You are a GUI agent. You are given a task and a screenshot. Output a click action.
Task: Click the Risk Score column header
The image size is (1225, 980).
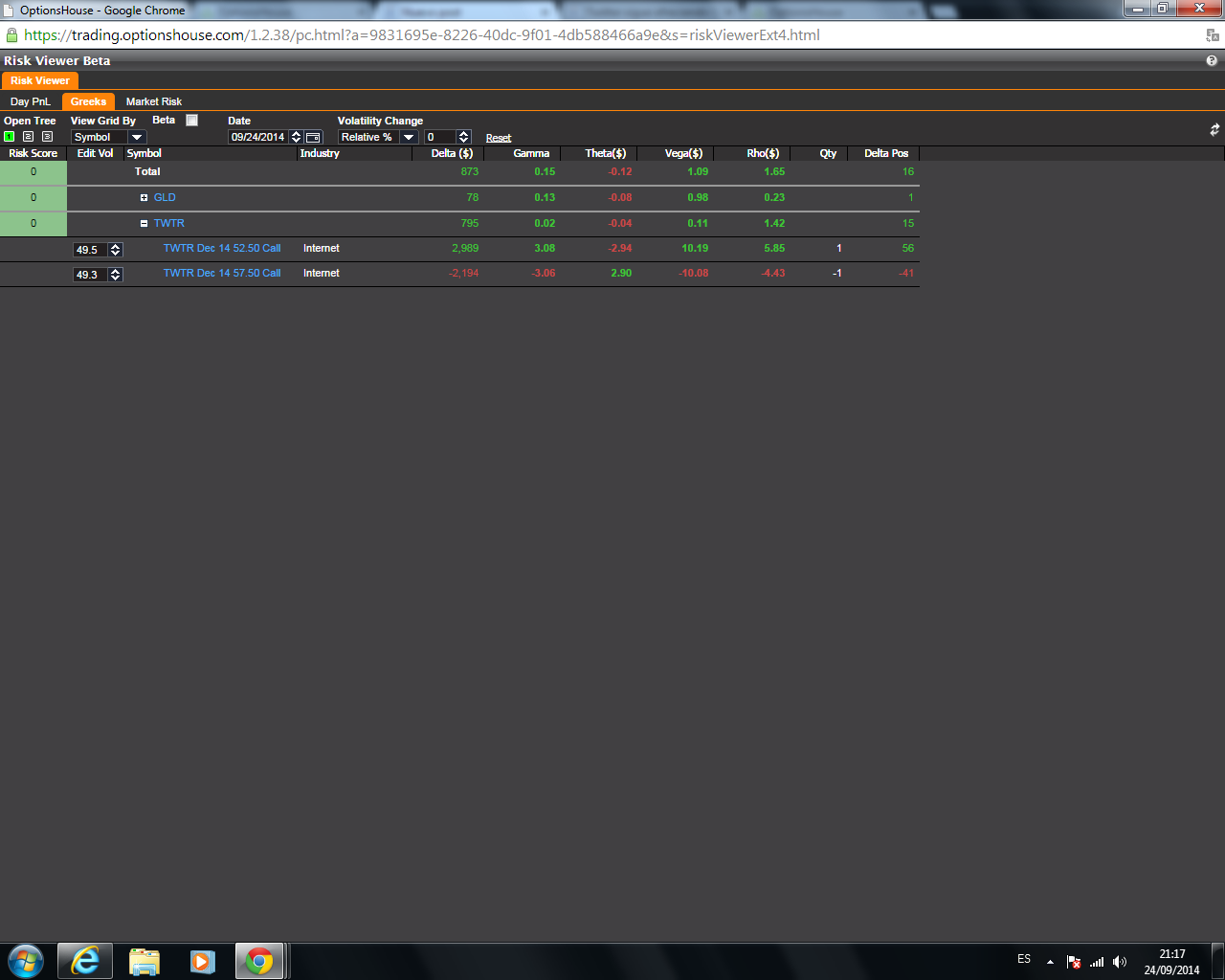click(x=33, y=153)
